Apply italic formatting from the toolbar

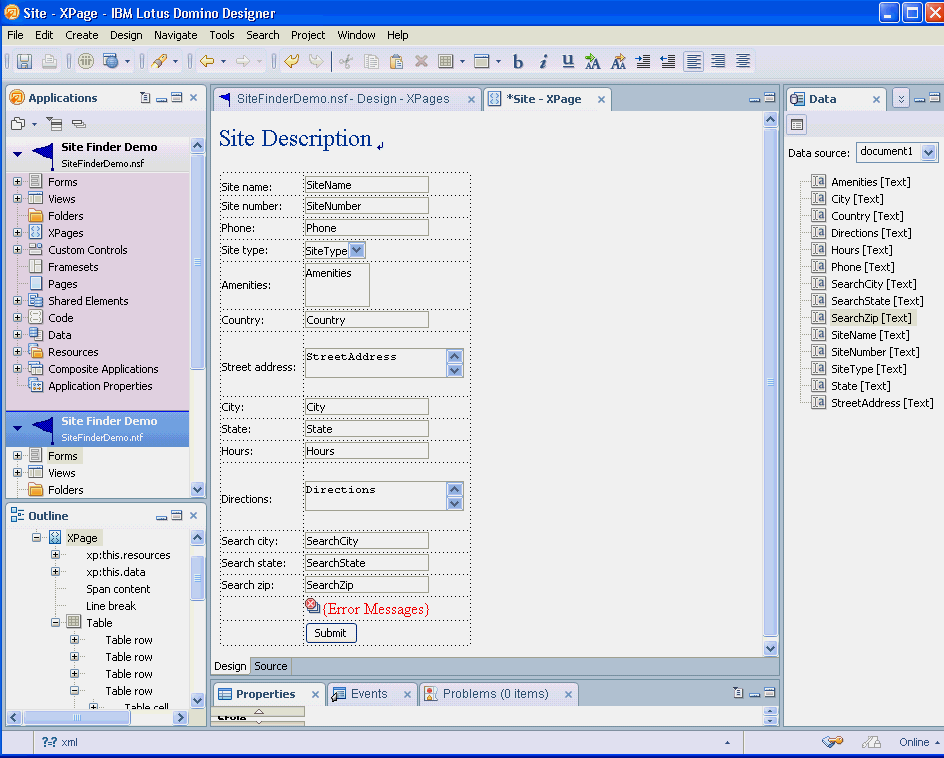pos(543,62)
